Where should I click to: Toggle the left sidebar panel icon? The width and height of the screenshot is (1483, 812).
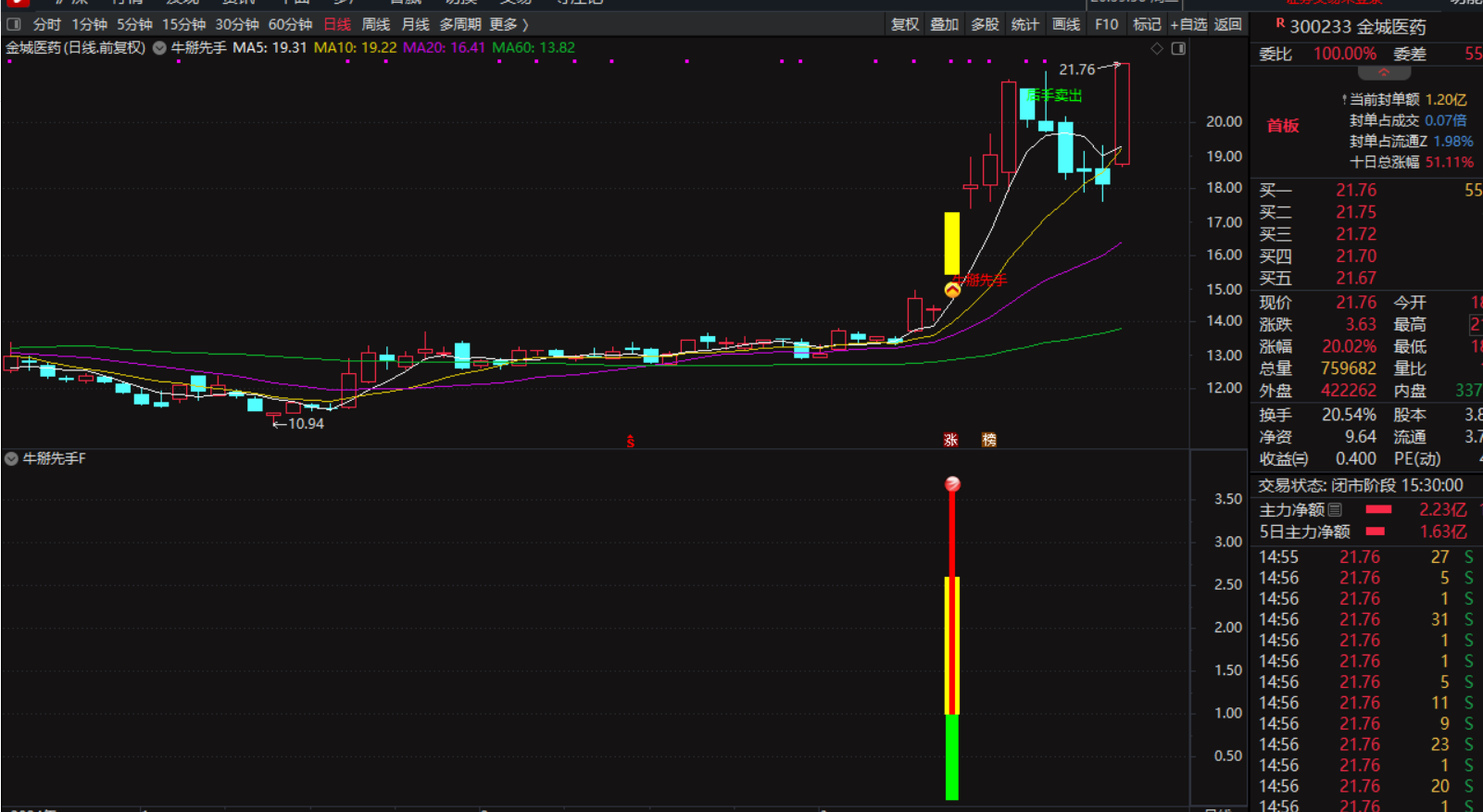pyautogui.click(x=14, y=24)
